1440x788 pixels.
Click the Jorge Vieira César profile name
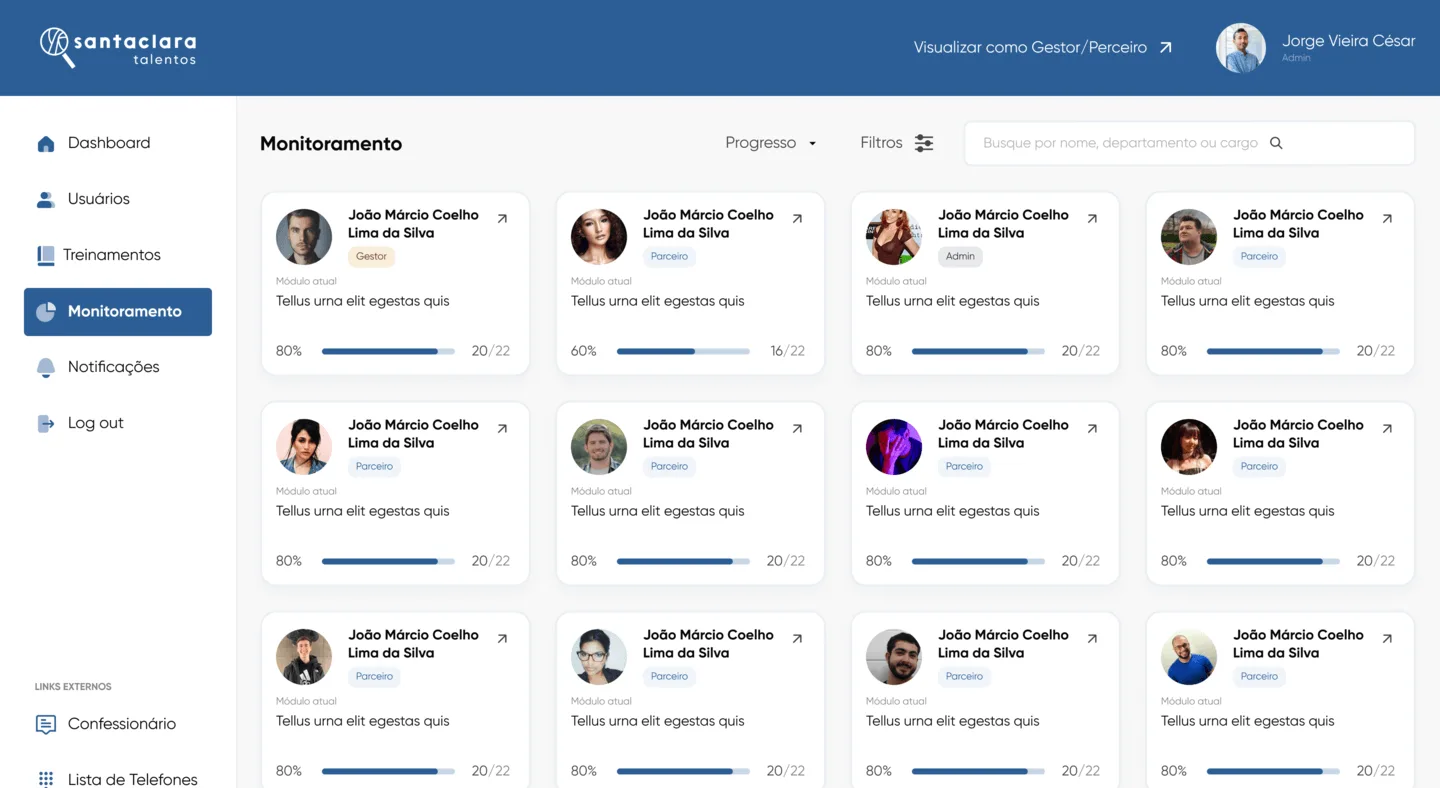pyautogui.click(x=1348, y=42)
